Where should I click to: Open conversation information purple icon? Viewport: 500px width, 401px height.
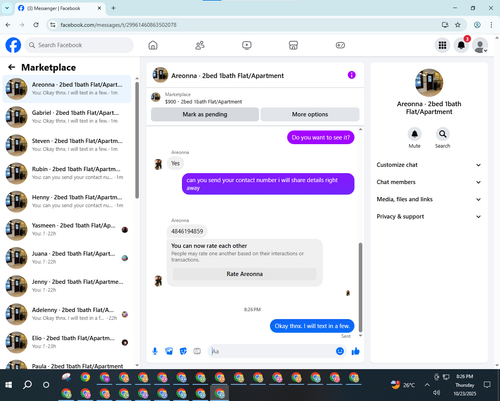(x=352, y=75)
